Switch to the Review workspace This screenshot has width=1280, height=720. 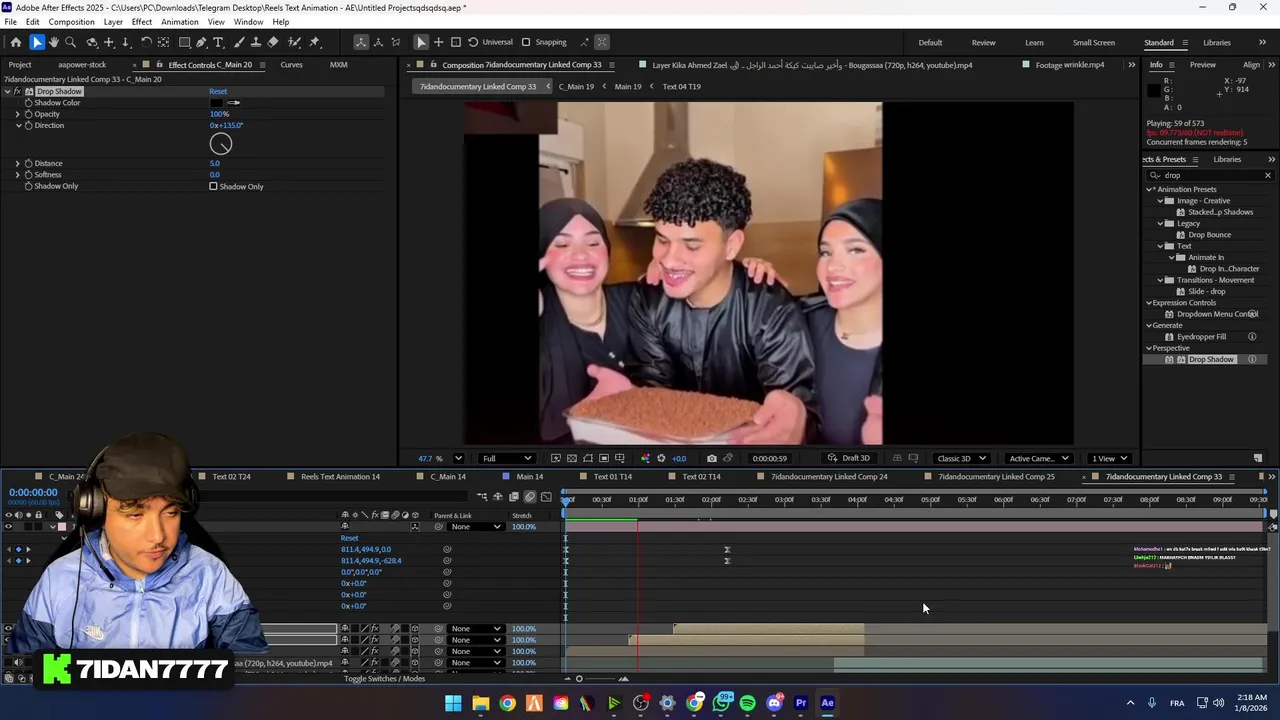[x=983, y=42]
